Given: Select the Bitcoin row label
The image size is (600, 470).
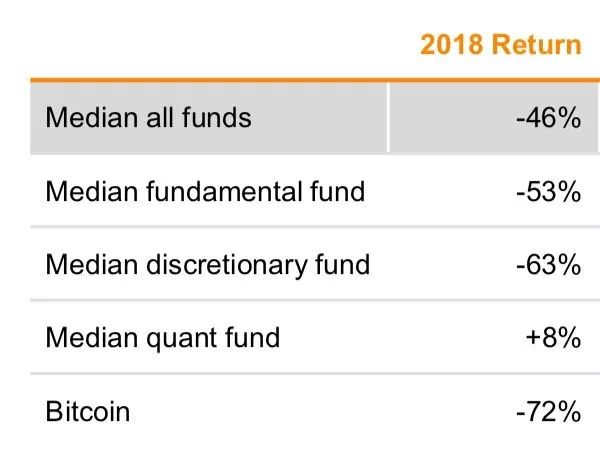Looking at the screenshot, I should click(88, 412).
